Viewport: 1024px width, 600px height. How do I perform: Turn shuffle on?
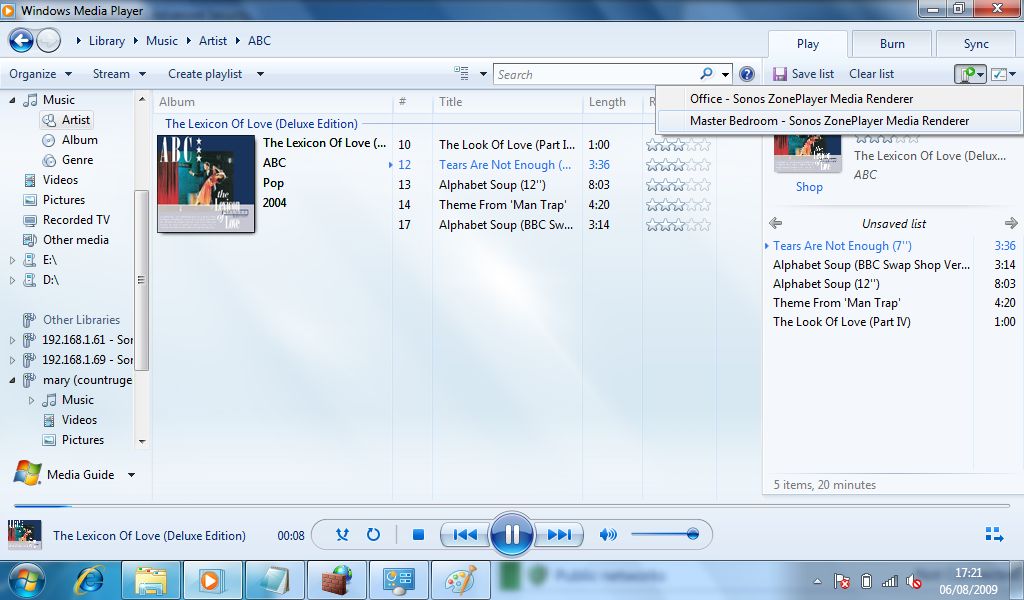[342, 535]
